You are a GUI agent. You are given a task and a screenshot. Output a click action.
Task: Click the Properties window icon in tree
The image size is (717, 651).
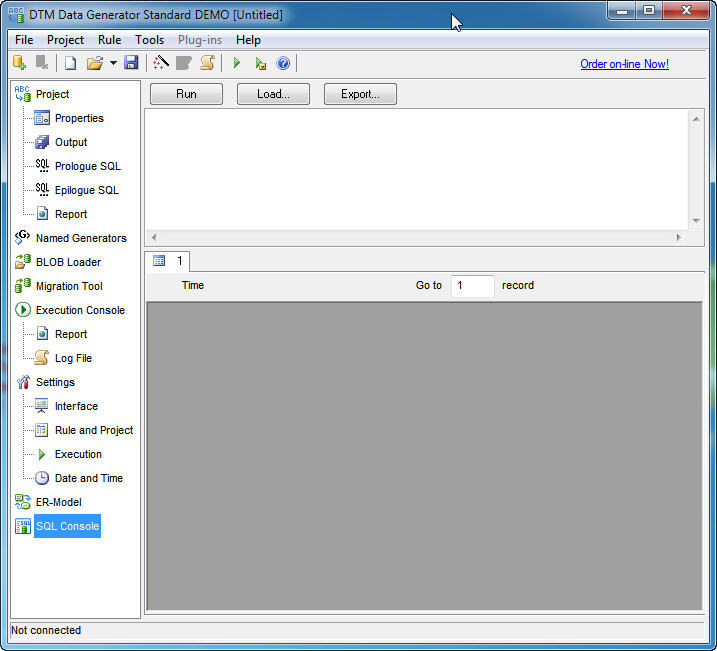(x=42, y=118)
